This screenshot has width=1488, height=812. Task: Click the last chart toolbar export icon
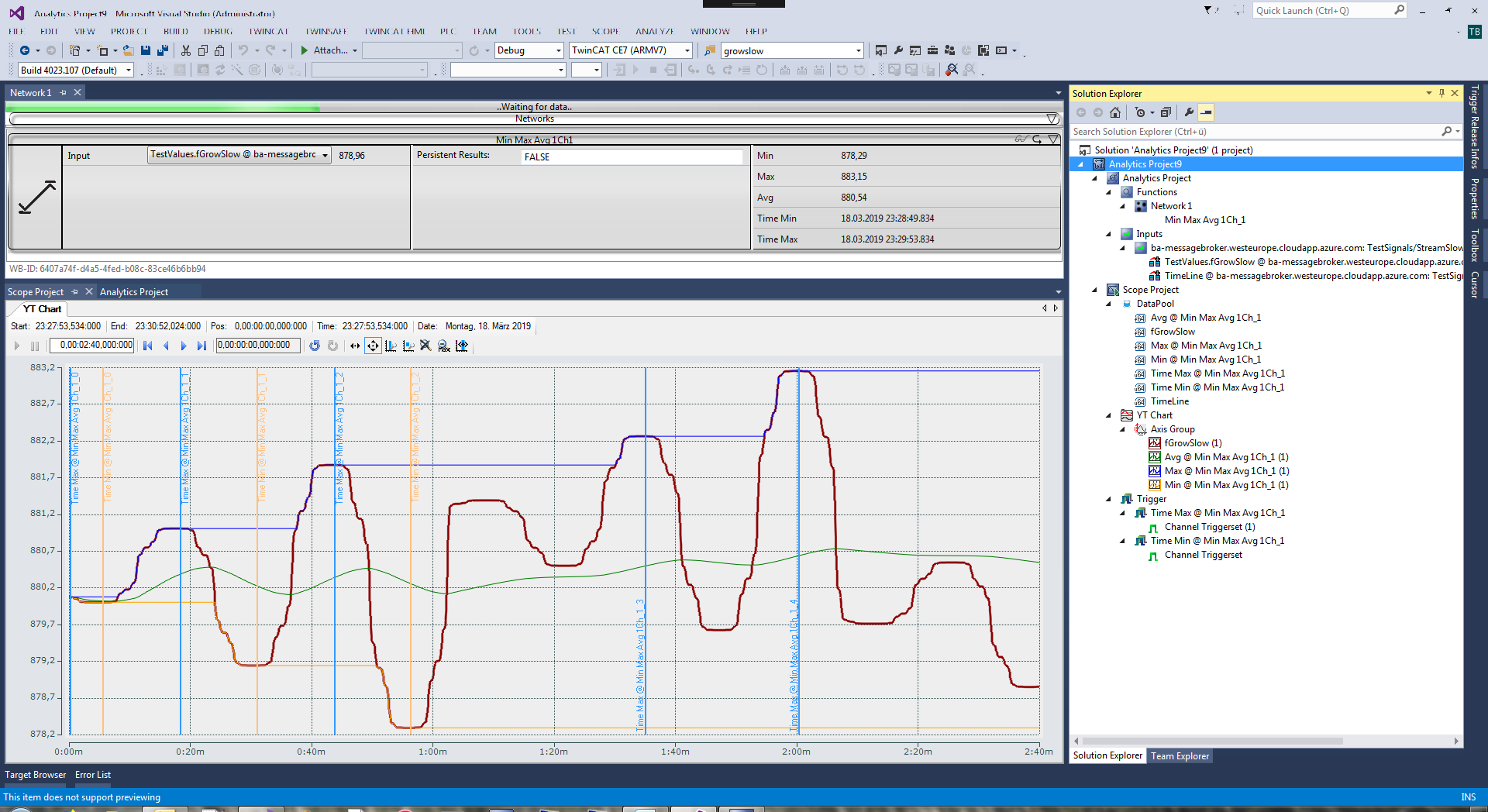tap(462, 346)
